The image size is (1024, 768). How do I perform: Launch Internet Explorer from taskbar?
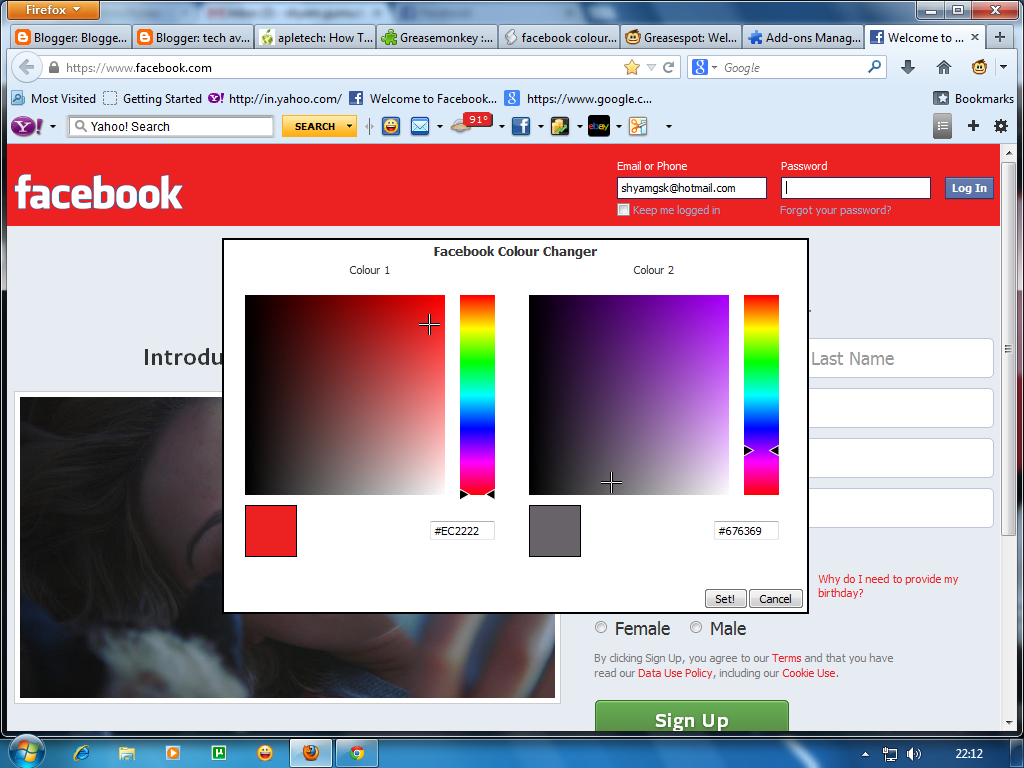click(x=82, y=753)
